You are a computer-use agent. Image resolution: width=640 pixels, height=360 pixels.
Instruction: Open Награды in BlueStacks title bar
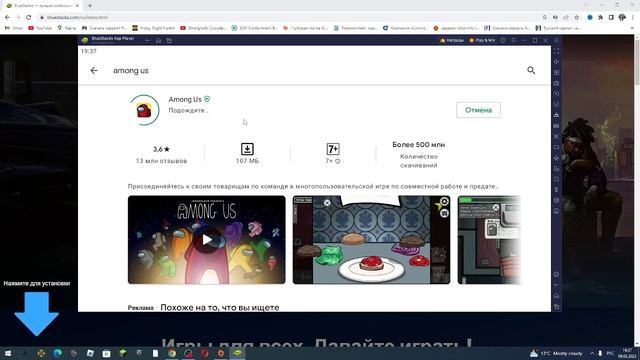452,40
